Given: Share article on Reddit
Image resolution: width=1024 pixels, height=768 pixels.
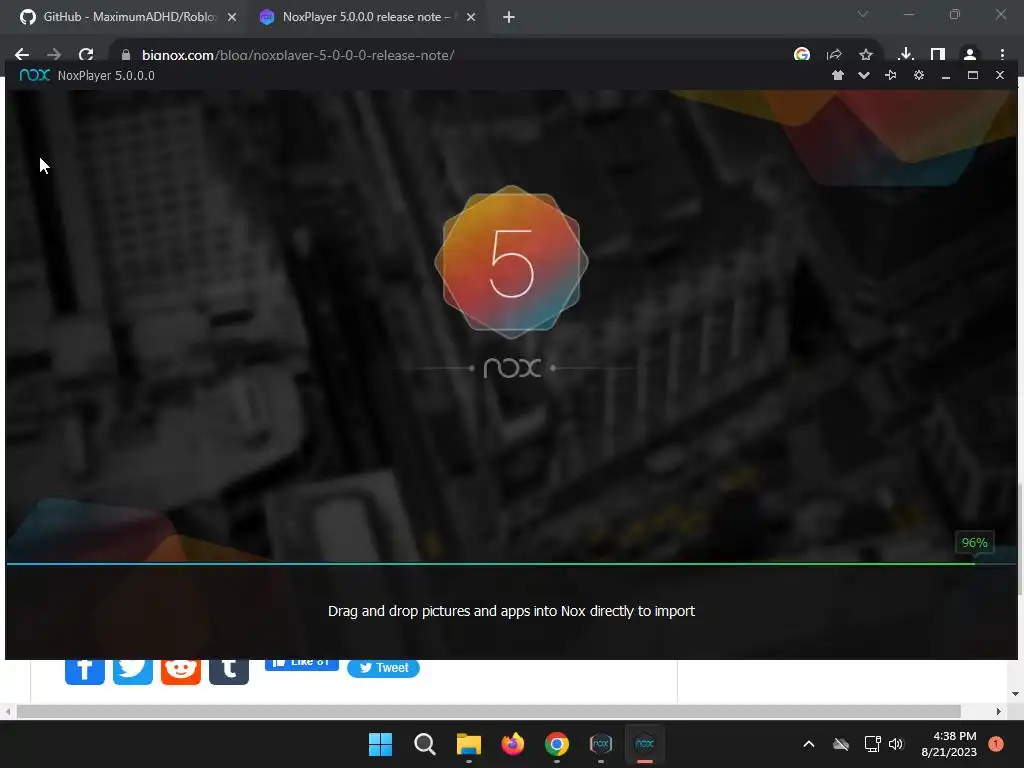Looking at the screenshot, I should tap(181, 671).
